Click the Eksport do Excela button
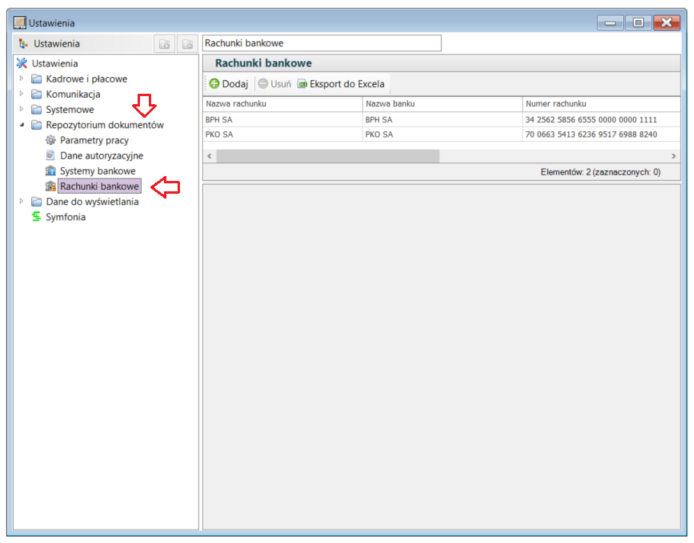 [x=341, y=84]
